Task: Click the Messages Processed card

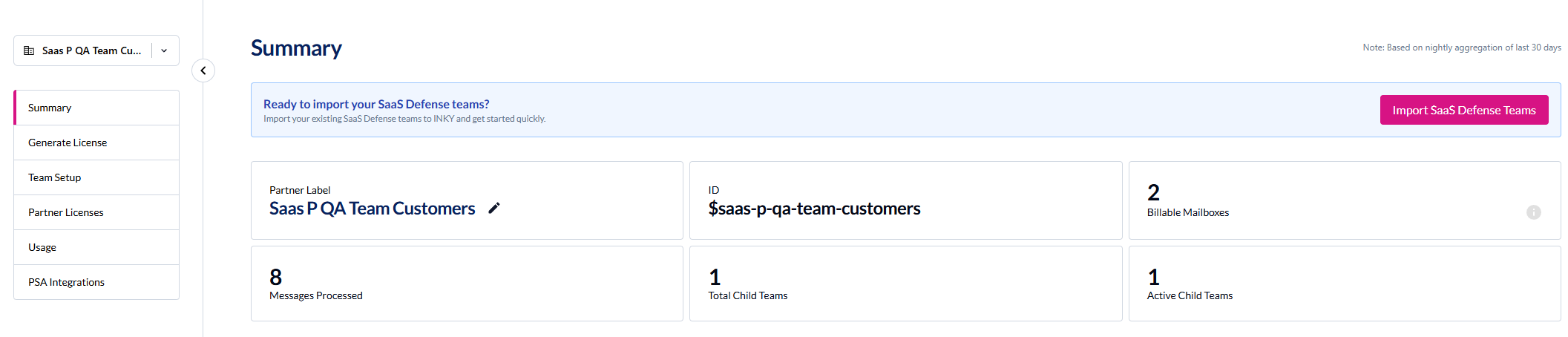Action: pyautogui.click(x=467, y=284)
